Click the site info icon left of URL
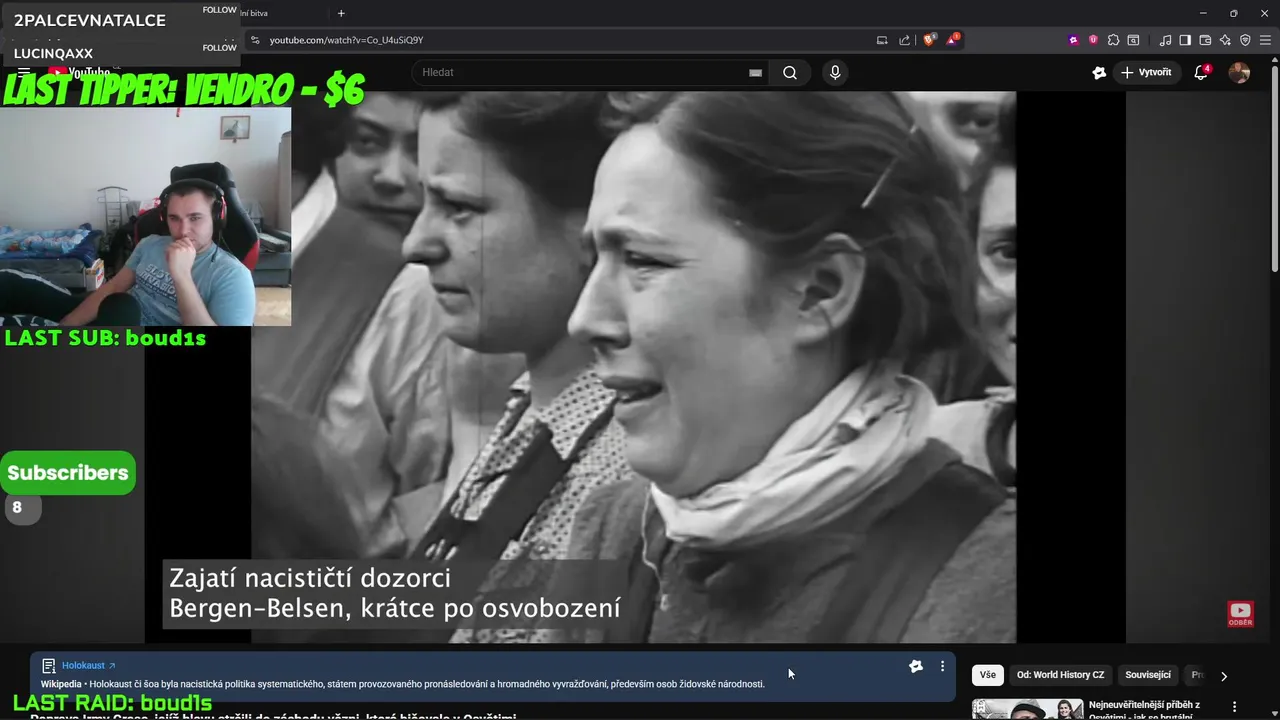The image size is (1280, 720). point(255,40)
